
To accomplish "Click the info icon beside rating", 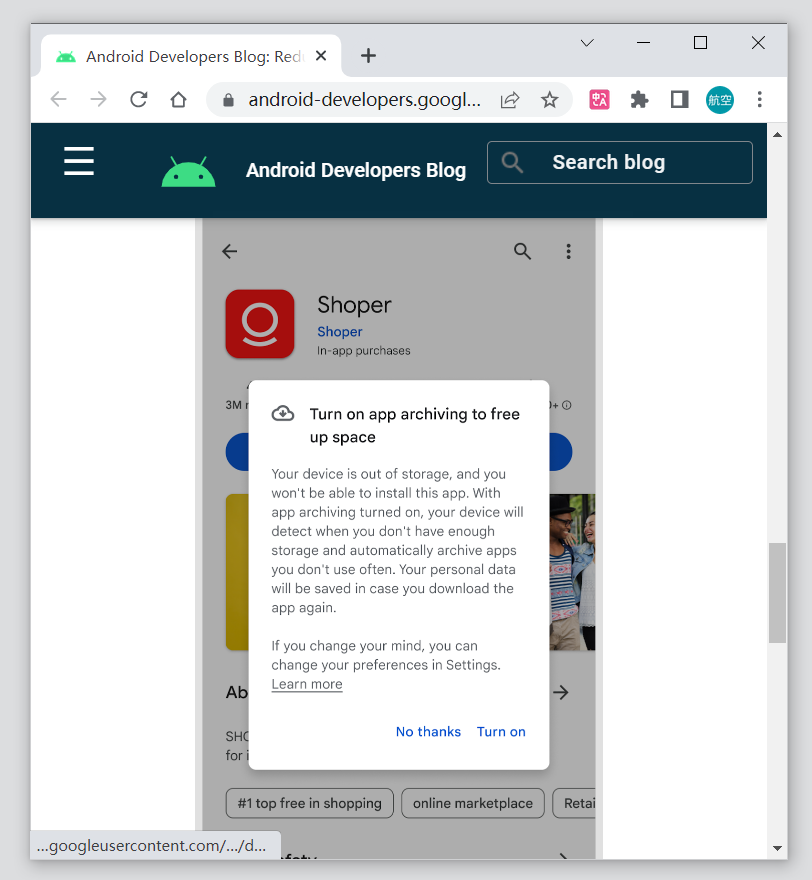I will point(567,405).
